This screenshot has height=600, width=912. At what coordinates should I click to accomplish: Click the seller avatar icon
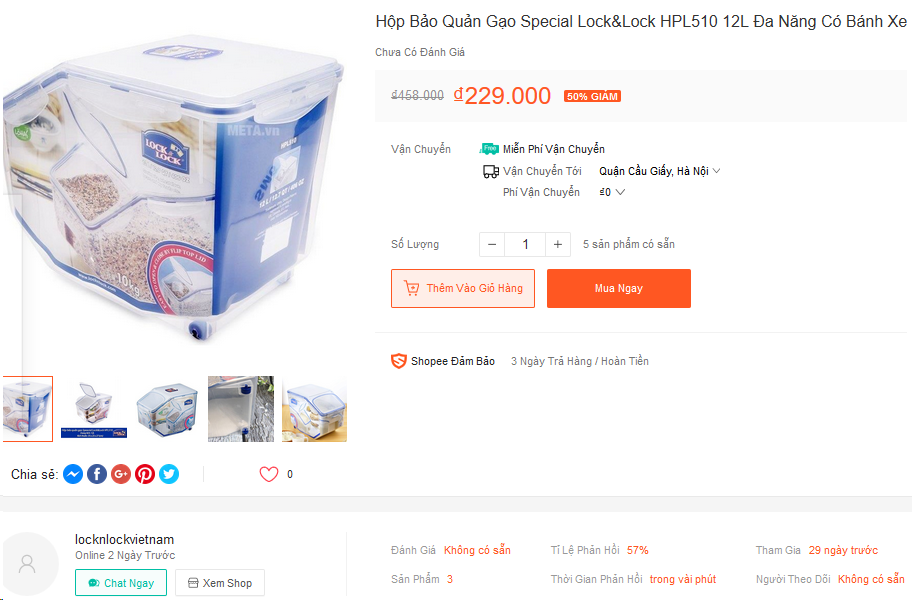[x=28, y=563]
